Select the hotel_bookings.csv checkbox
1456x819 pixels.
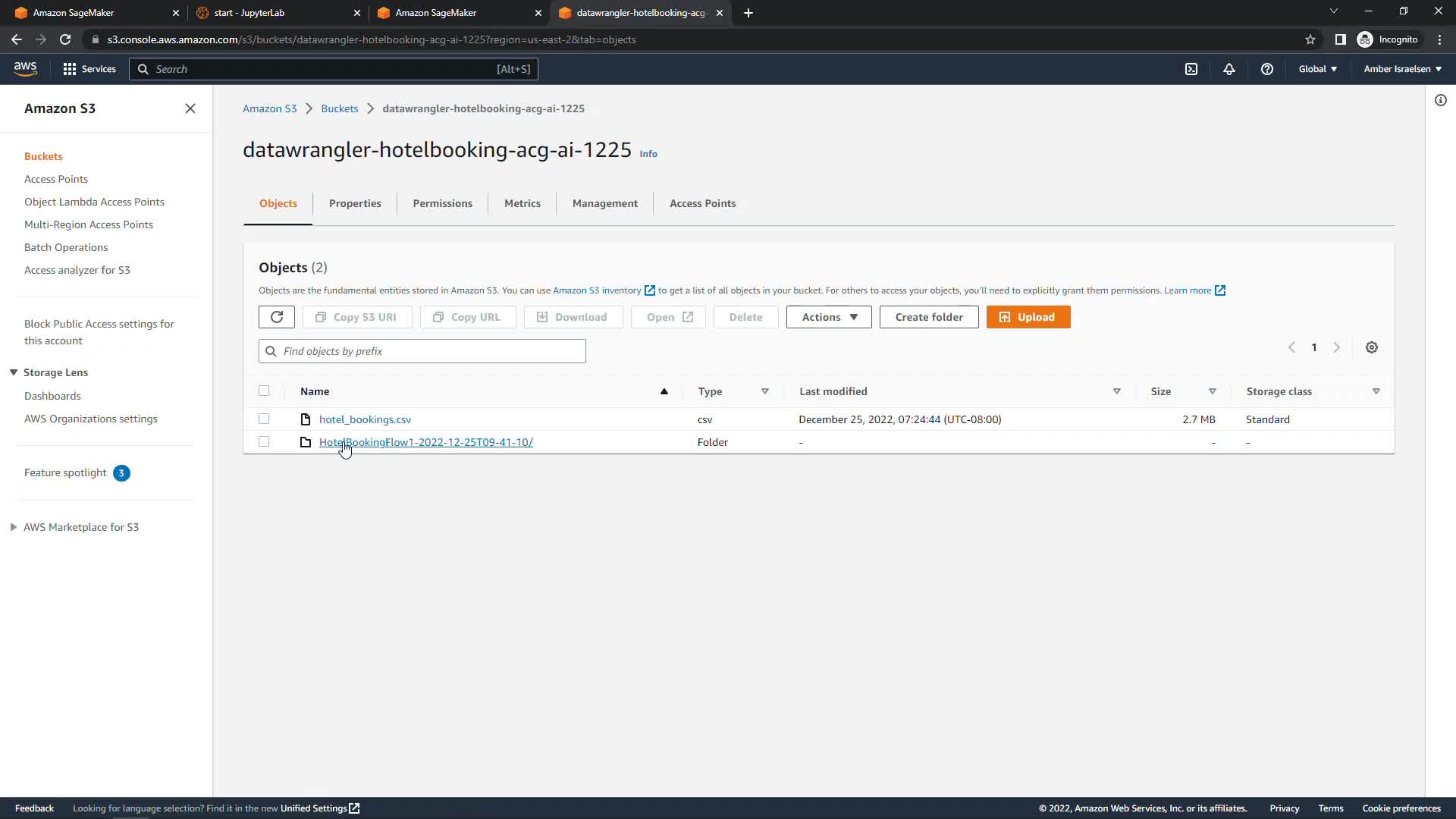(x=264, y=419)
